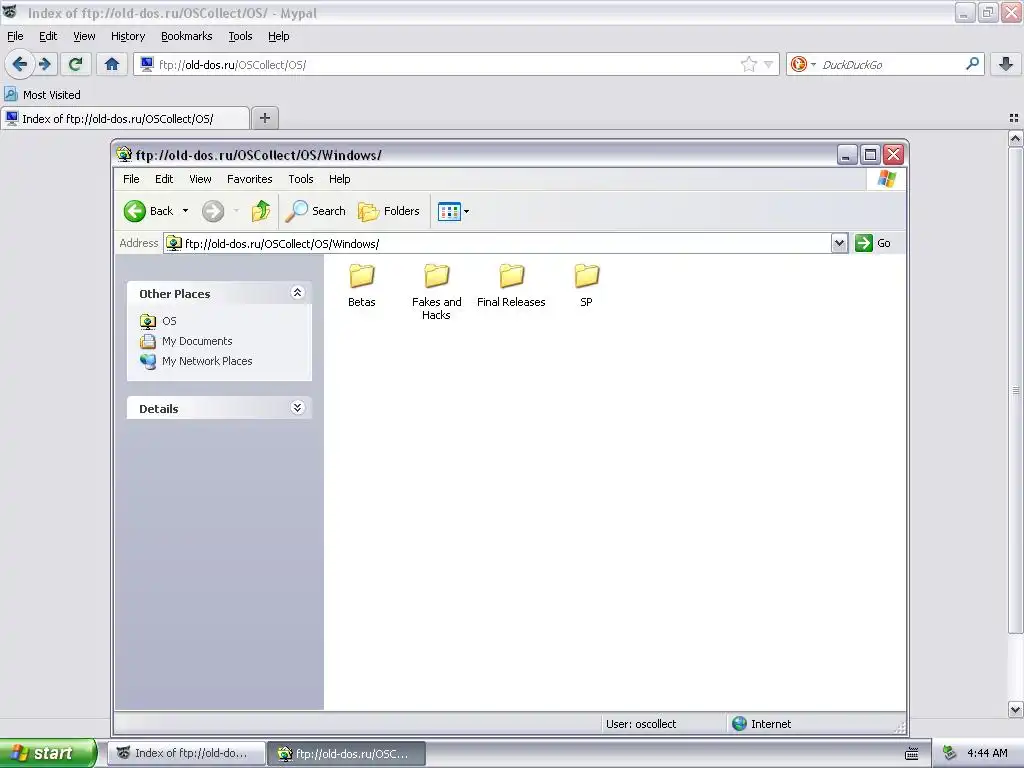Select the Fakes and Hacks folder
The height and width of the screenshot is (768, 1024).
pyautogui.click(x=436, y=292)
